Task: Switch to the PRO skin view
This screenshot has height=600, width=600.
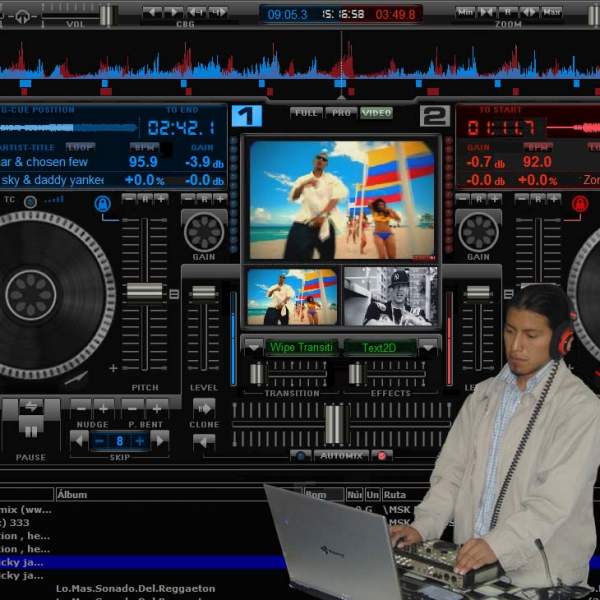Action: pyautogui.click(x=341, y=113)
